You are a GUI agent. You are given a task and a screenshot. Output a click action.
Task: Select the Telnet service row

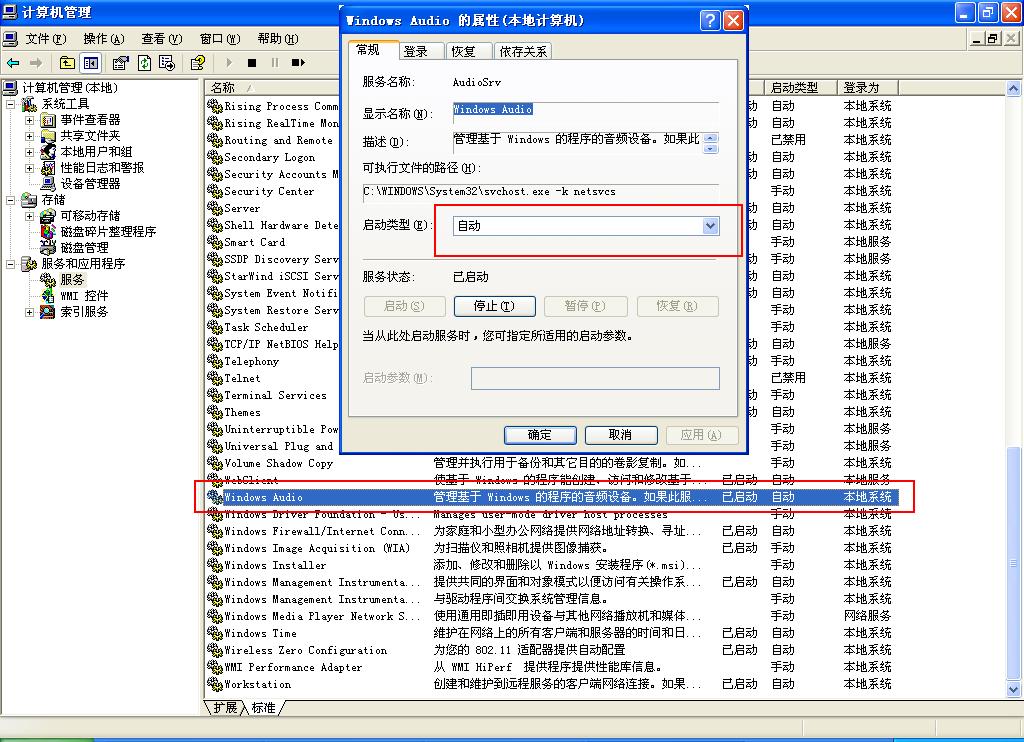[x=273, y=378]
